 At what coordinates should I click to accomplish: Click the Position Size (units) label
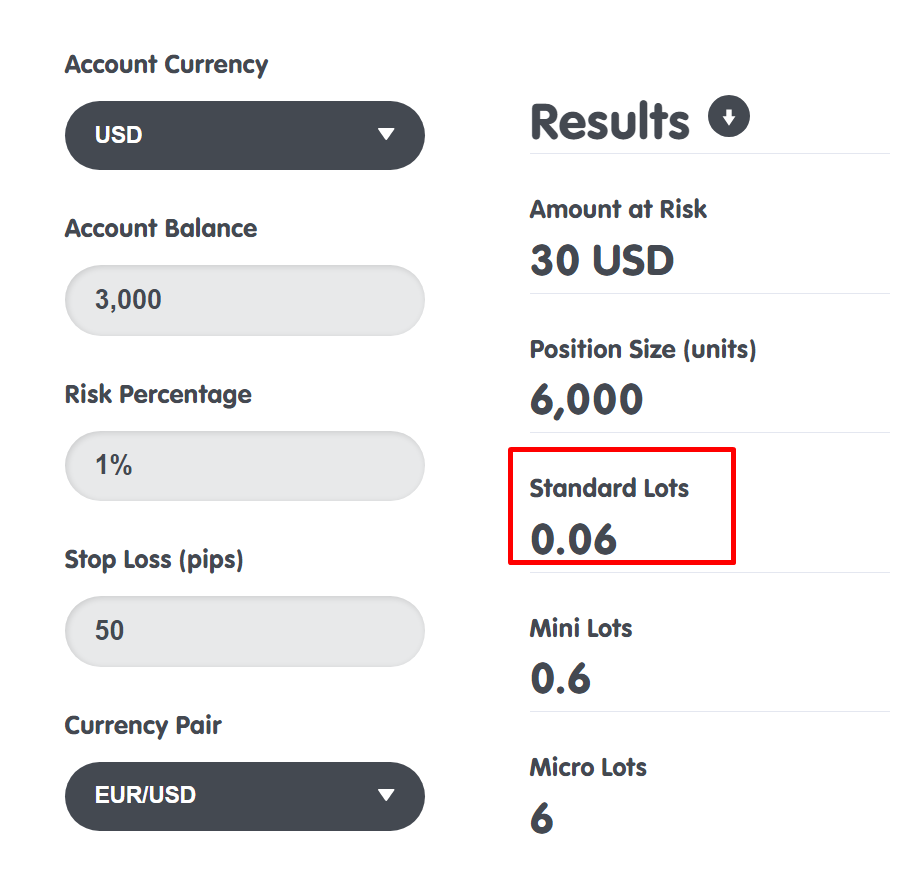tap(643, 349)
